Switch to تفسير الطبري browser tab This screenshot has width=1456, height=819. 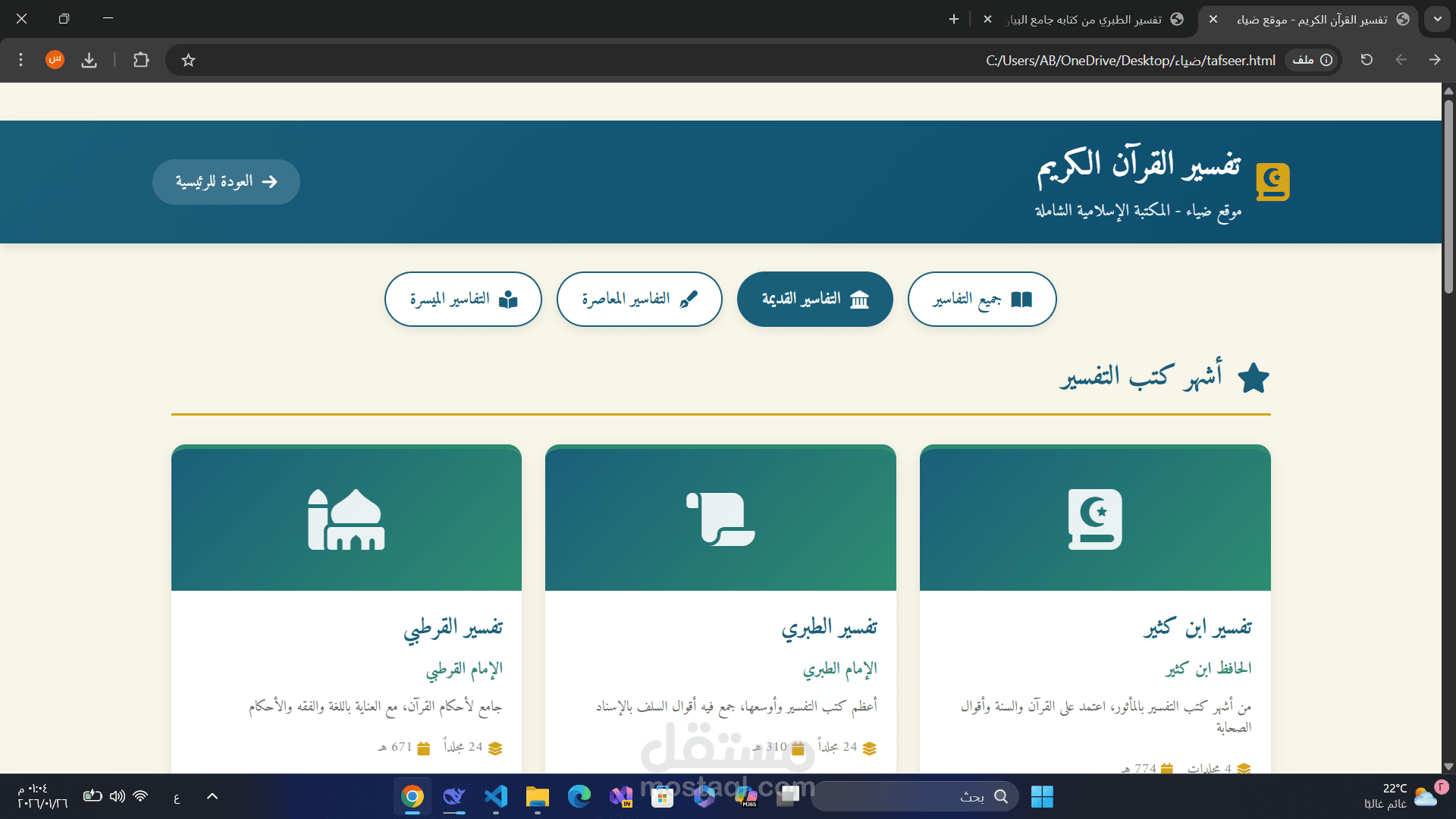point(1084,20)
